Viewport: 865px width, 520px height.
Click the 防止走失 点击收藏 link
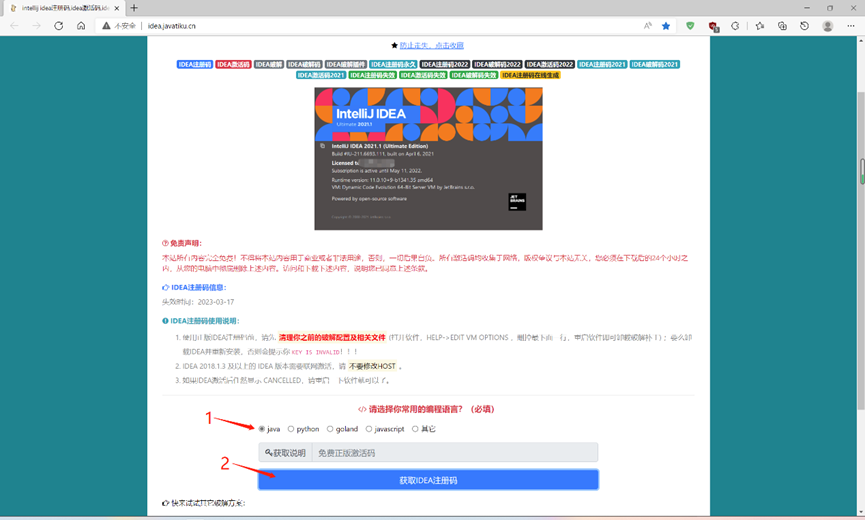[431, 45]
